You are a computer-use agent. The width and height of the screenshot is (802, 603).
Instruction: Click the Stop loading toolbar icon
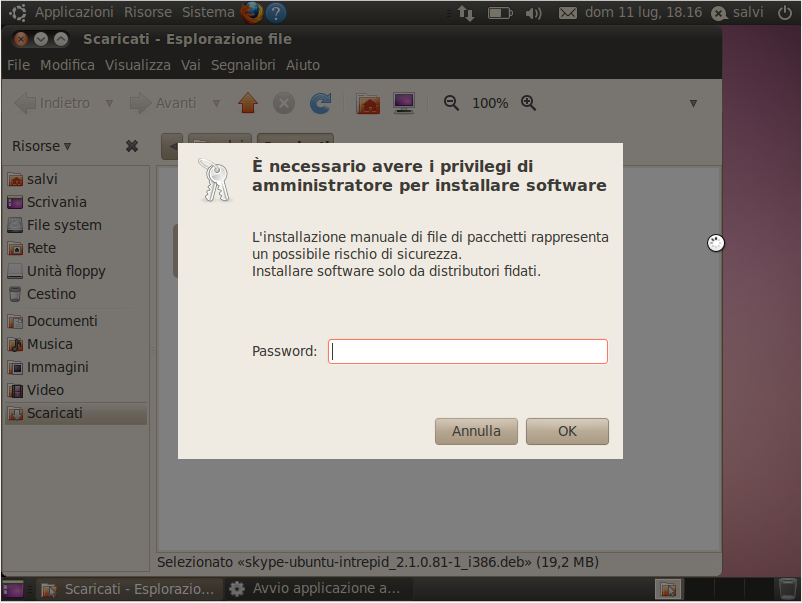tap(284, 103)
